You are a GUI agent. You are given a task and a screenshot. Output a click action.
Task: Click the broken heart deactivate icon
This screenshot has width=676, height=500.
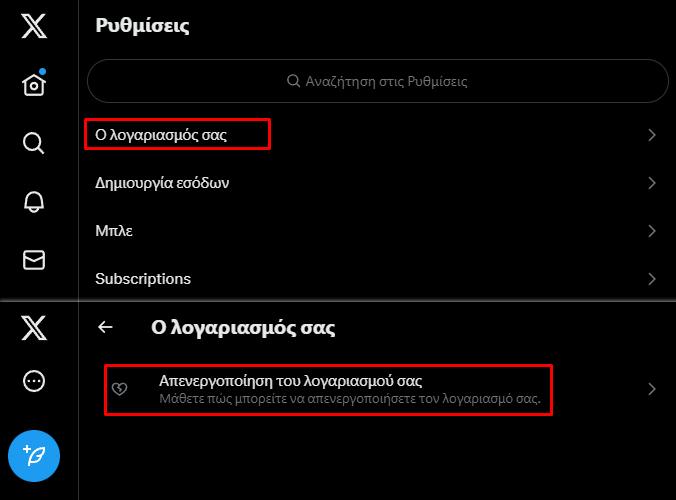tap(119, 389)
